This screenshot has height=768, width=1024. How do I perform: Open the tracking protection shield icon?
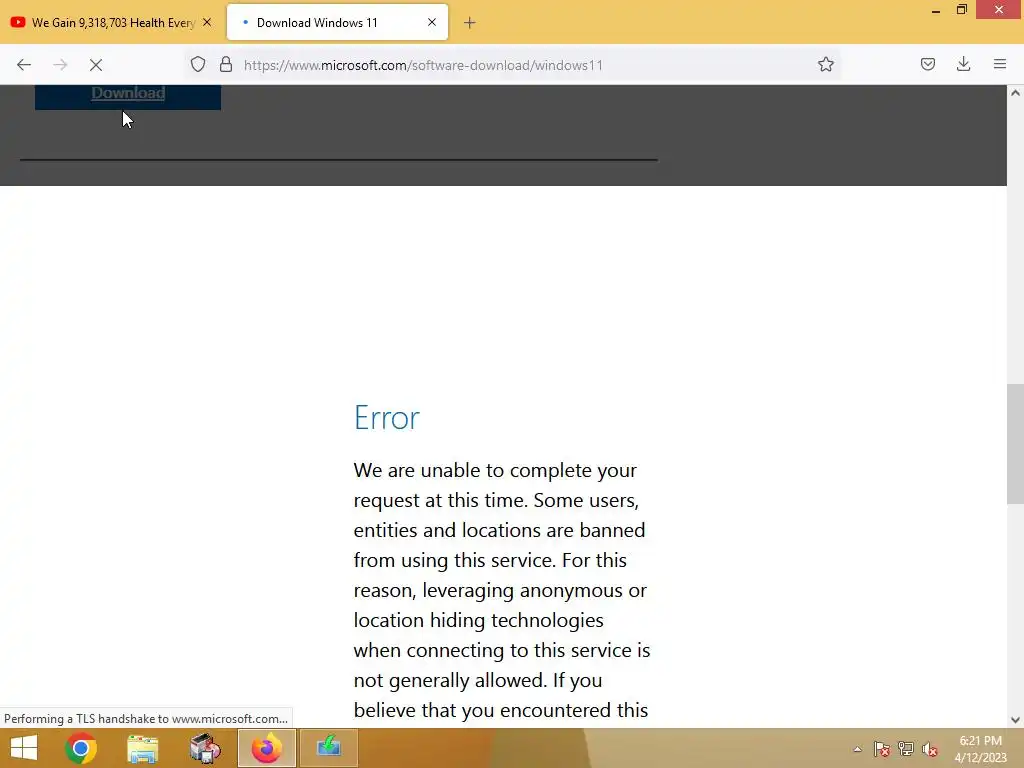tap(198, 65)
